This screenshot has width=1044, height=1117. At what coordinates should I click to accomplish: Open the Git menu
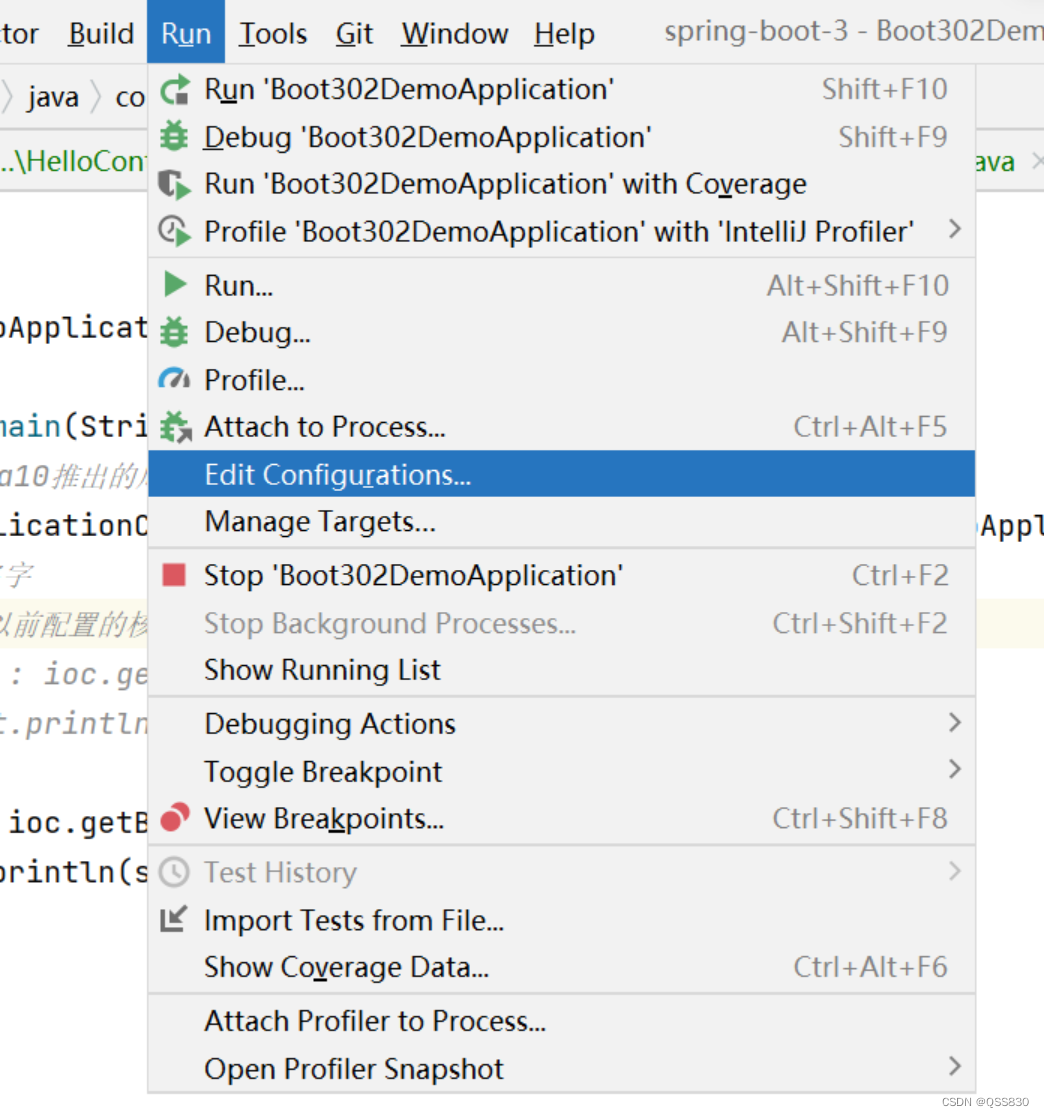[354, 33]
